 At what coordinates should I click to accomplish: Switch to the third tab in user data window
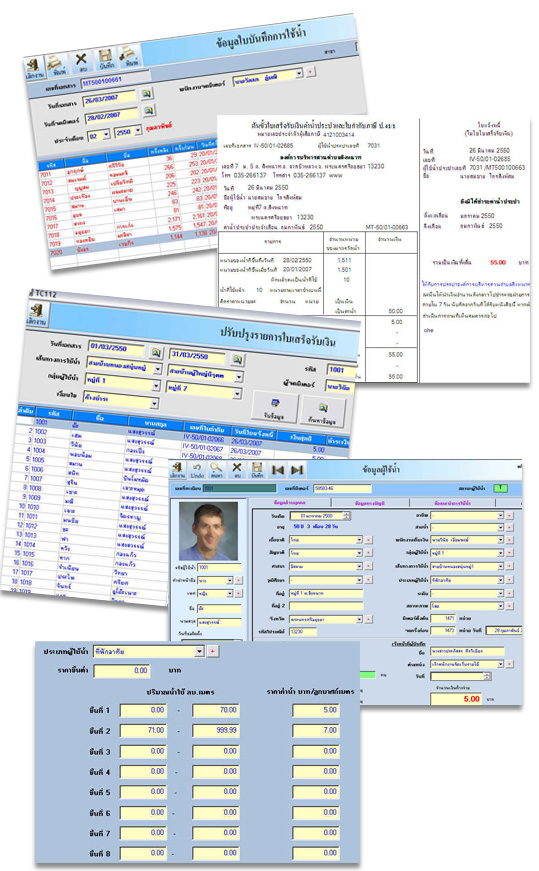452,502
